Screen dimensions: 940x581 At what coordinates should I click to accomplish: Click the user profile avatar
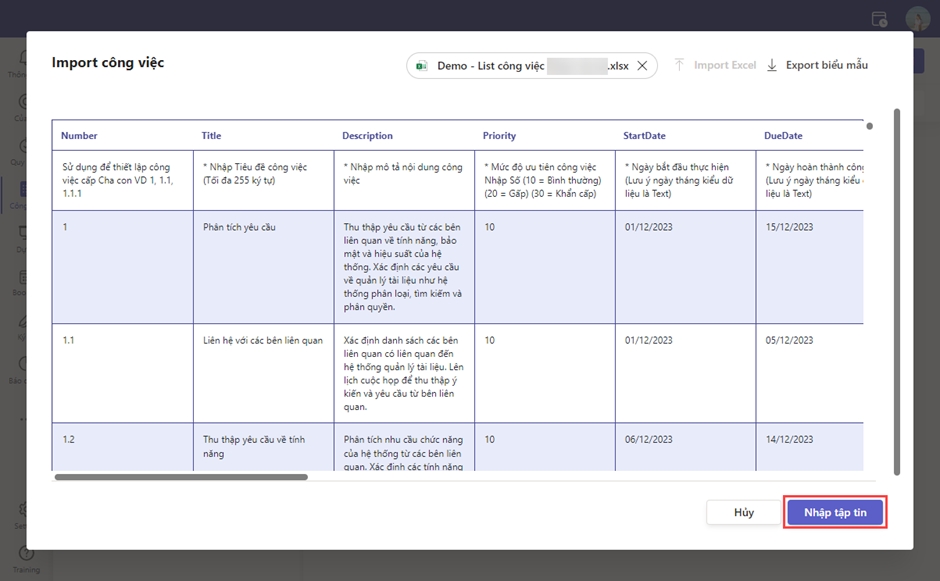pos(917,19)
